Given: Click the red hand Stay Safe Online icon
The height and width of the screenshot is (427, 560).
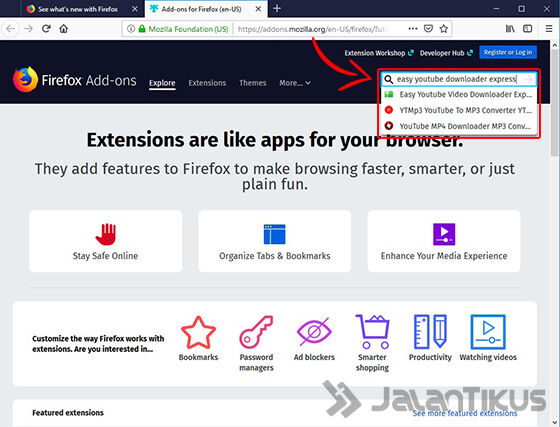Looking at the screenshot, I should pyautogui.click(x=106, y=234).
